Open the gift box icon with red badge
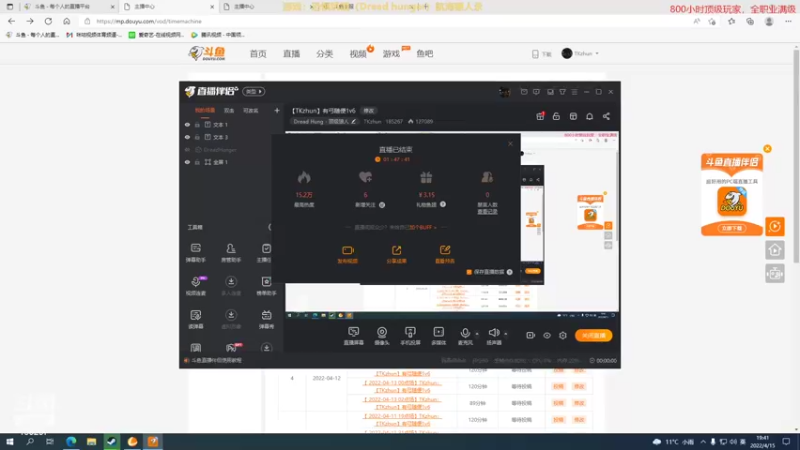The height and width of the screenshot is (450, 800). tap(540, 116)
